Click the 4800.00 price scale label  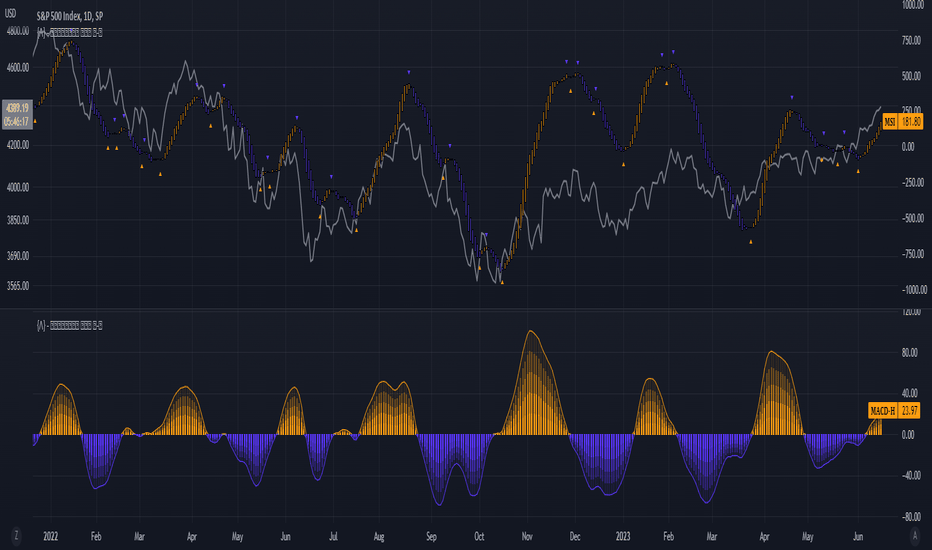point(18,31)
